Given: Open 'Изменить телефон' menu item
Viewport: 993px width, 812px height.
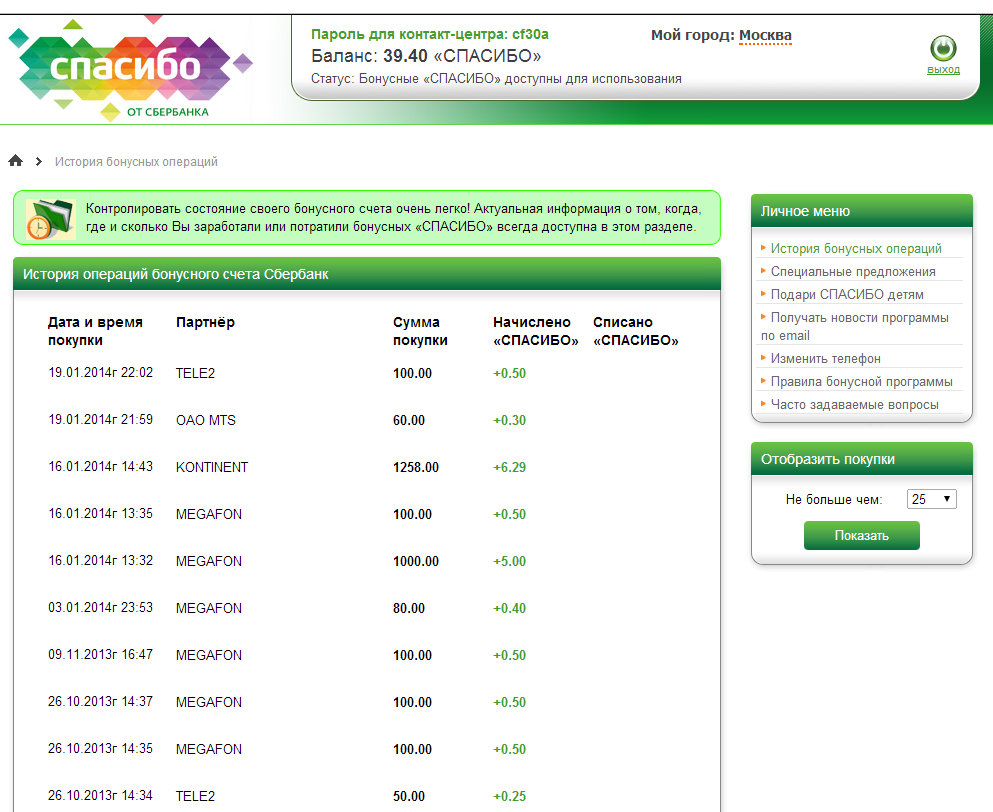Looking at the screenshot, I should [825, 358].
